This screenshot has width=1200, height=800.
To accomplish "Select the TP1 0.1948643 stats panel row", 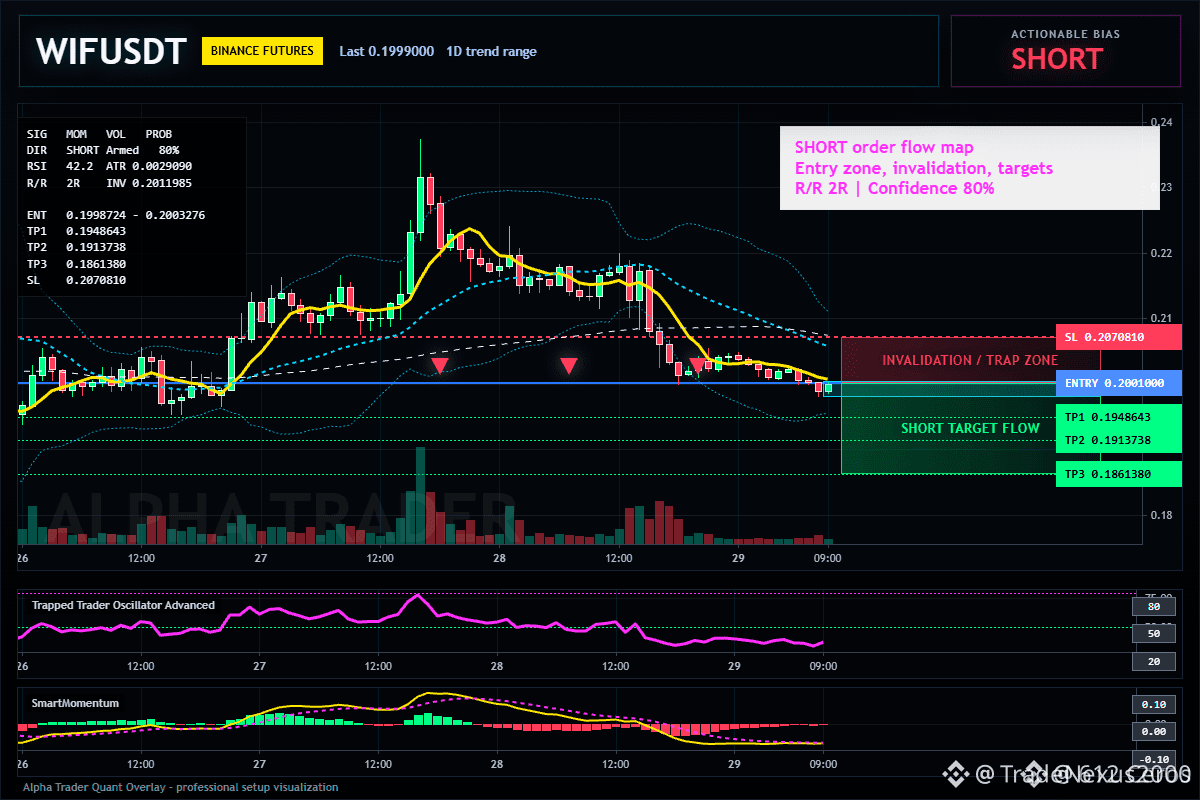I will [77, 231].
